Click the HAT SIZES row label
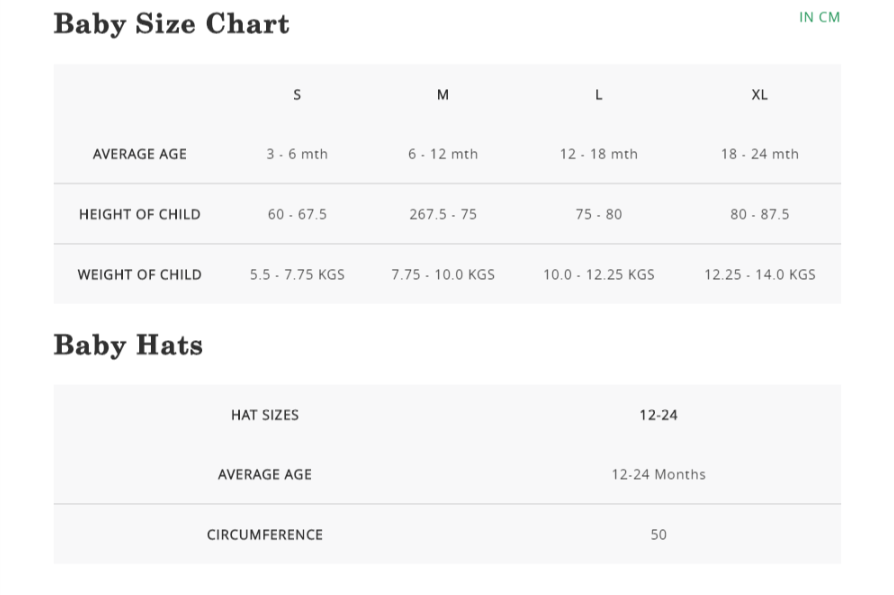Image resolution: width=894 pixels, height=595 pixels. coord(265,415)
